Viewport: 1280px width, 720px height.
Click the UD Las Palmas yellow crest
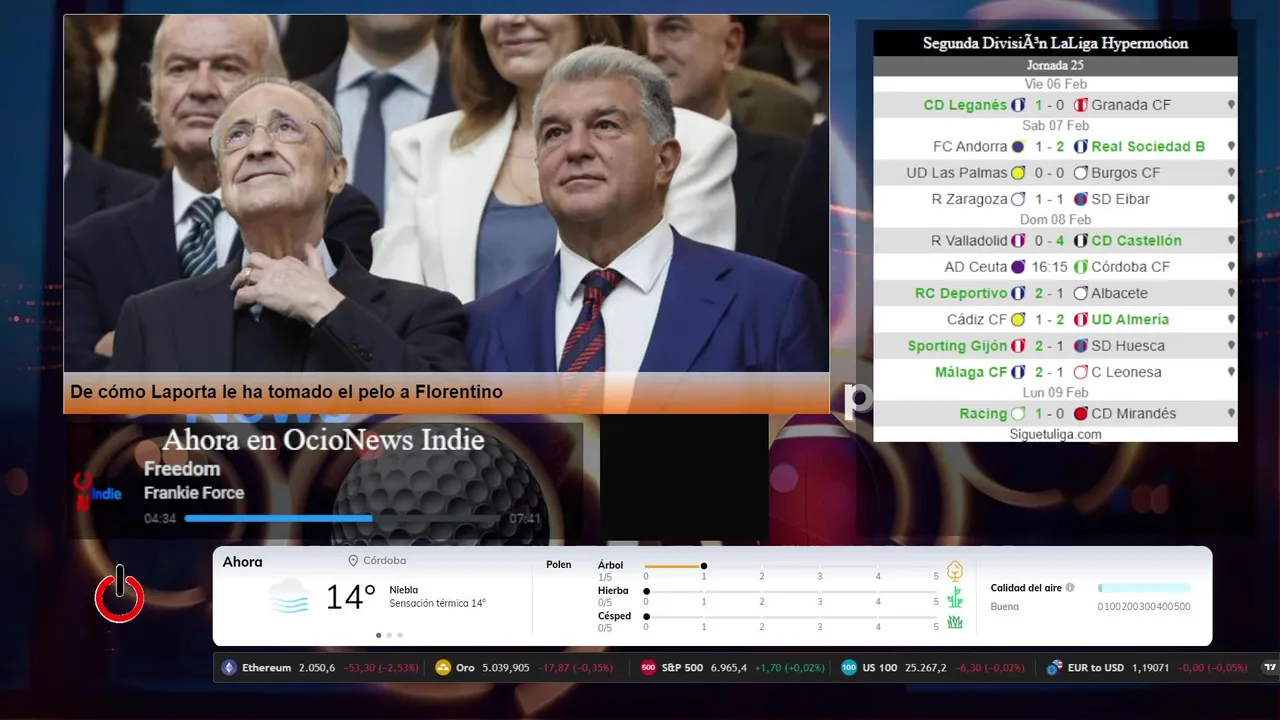[1018, 173]
